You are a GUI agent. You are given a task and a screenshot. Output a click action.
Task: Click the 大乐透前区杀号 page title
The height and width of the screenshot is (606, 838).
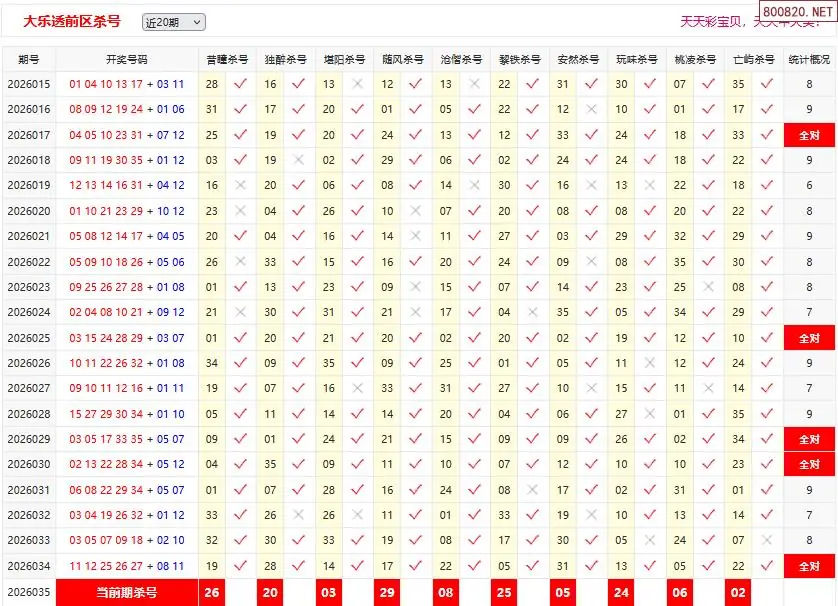coord(72,21)
